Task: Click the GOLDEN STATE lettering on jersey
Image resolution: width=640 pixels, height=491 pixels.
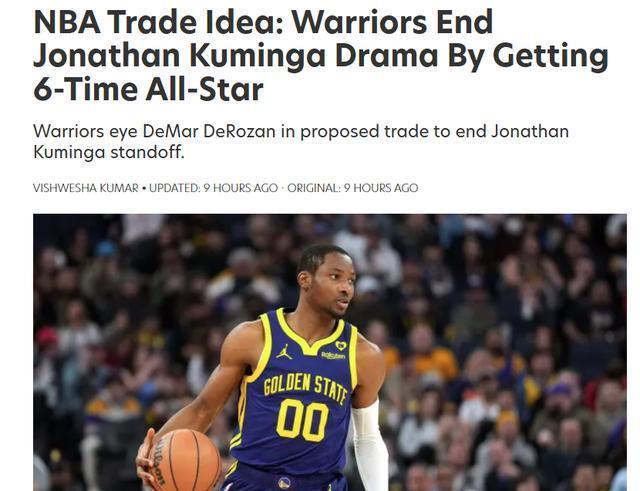Action: [x=305, y=388]
